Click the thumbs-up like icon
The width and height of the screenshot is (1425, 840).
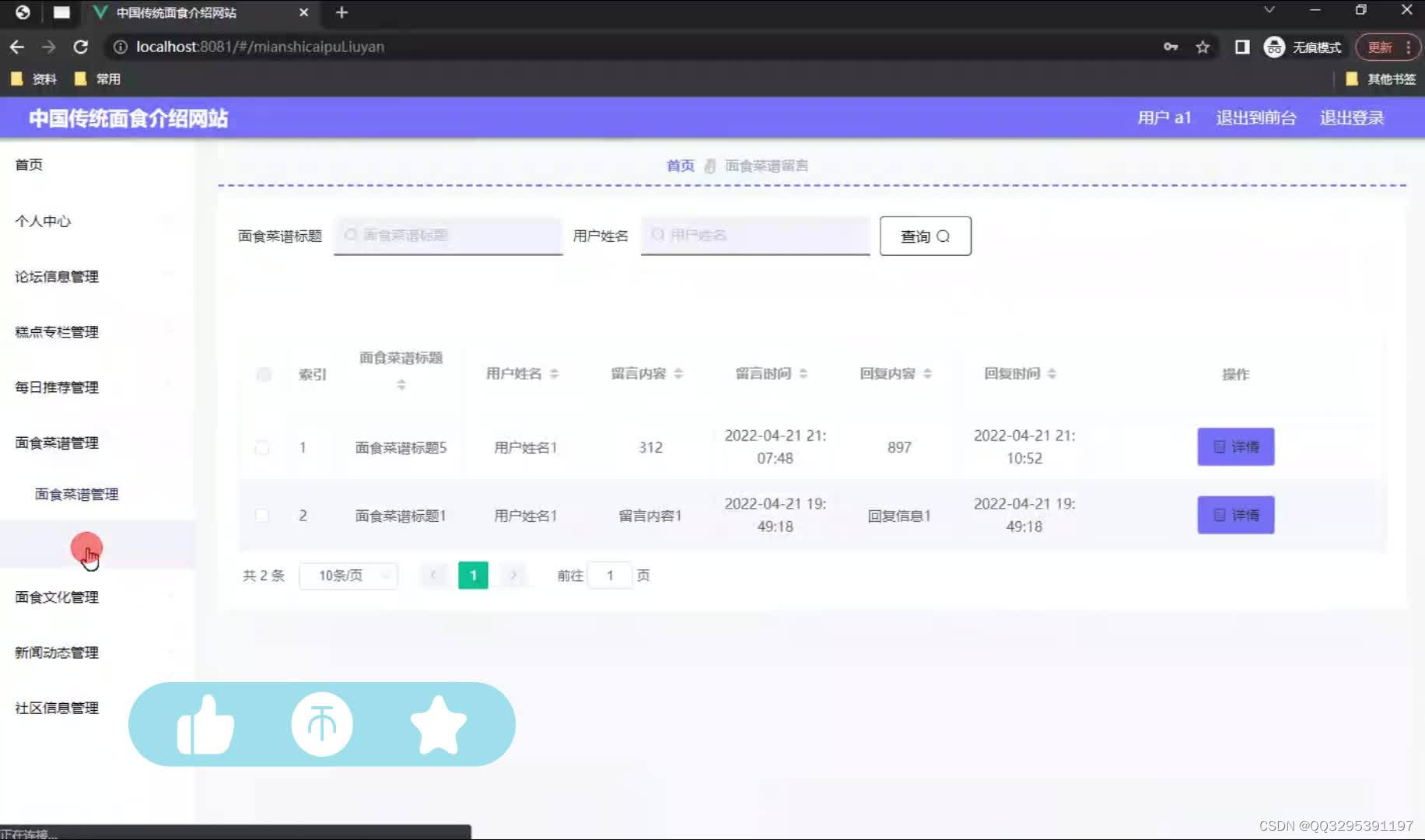coord(205,724)
